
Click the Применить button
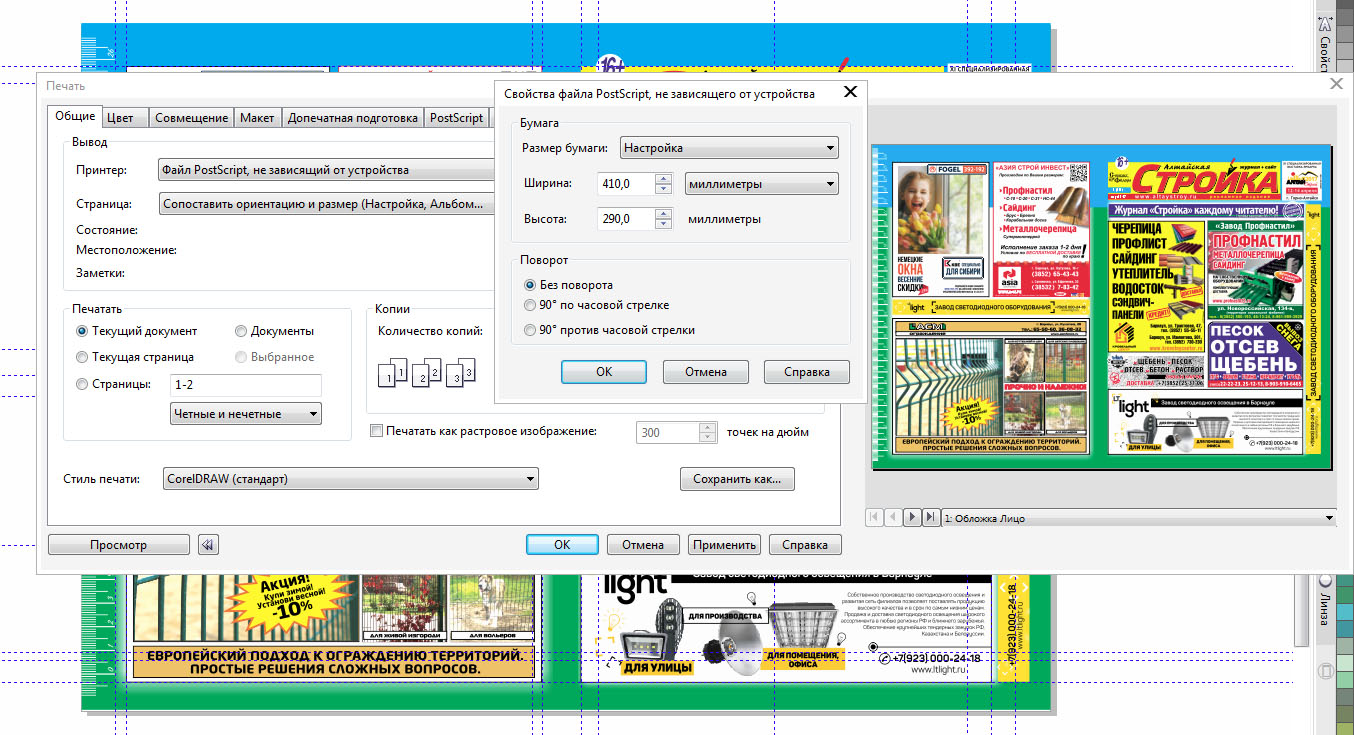pyautogui.click(x=724, y=545)
